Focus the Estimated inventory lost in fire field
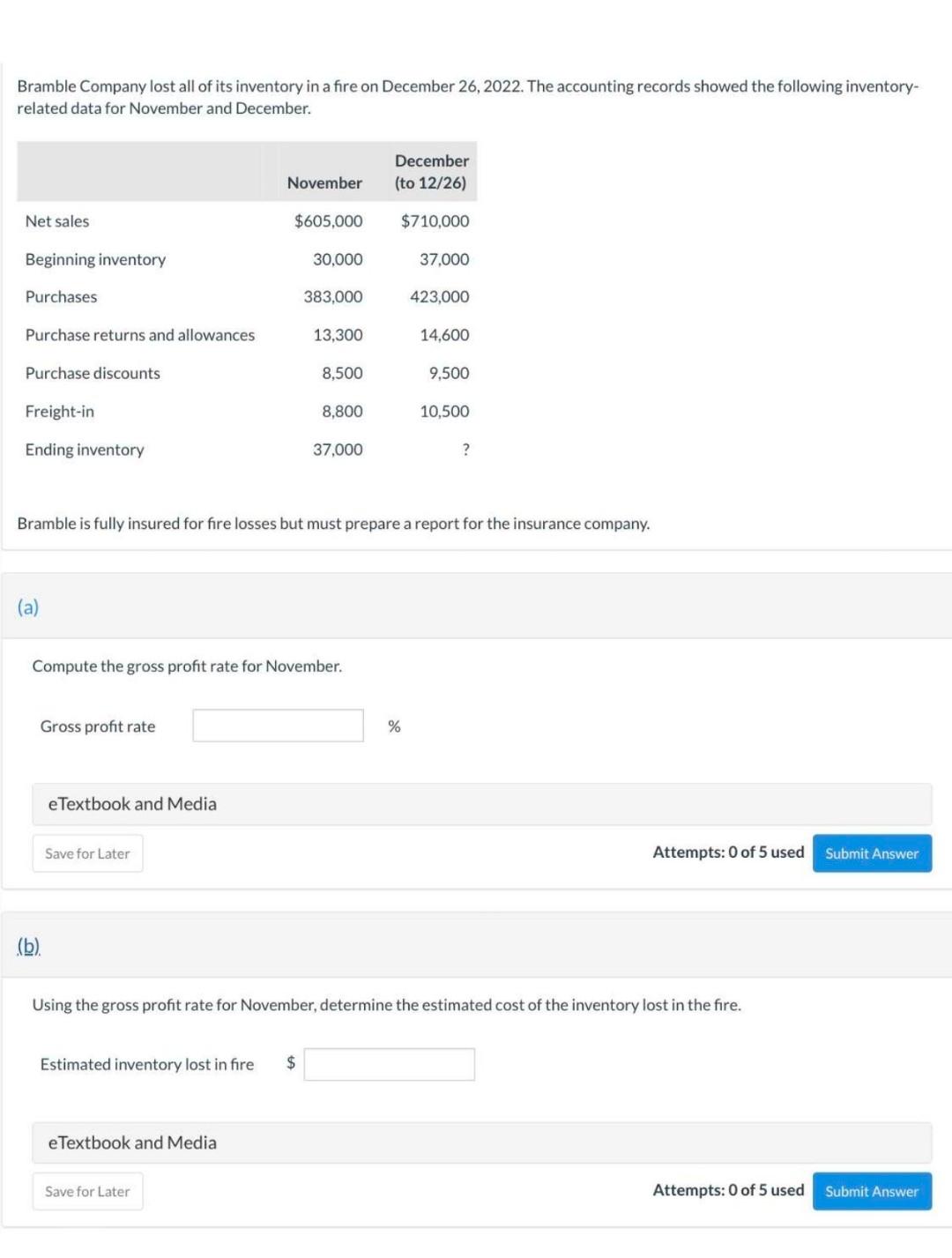Screen dimensions: 952x1258 pyautogui.click(x=389, y=1064)
